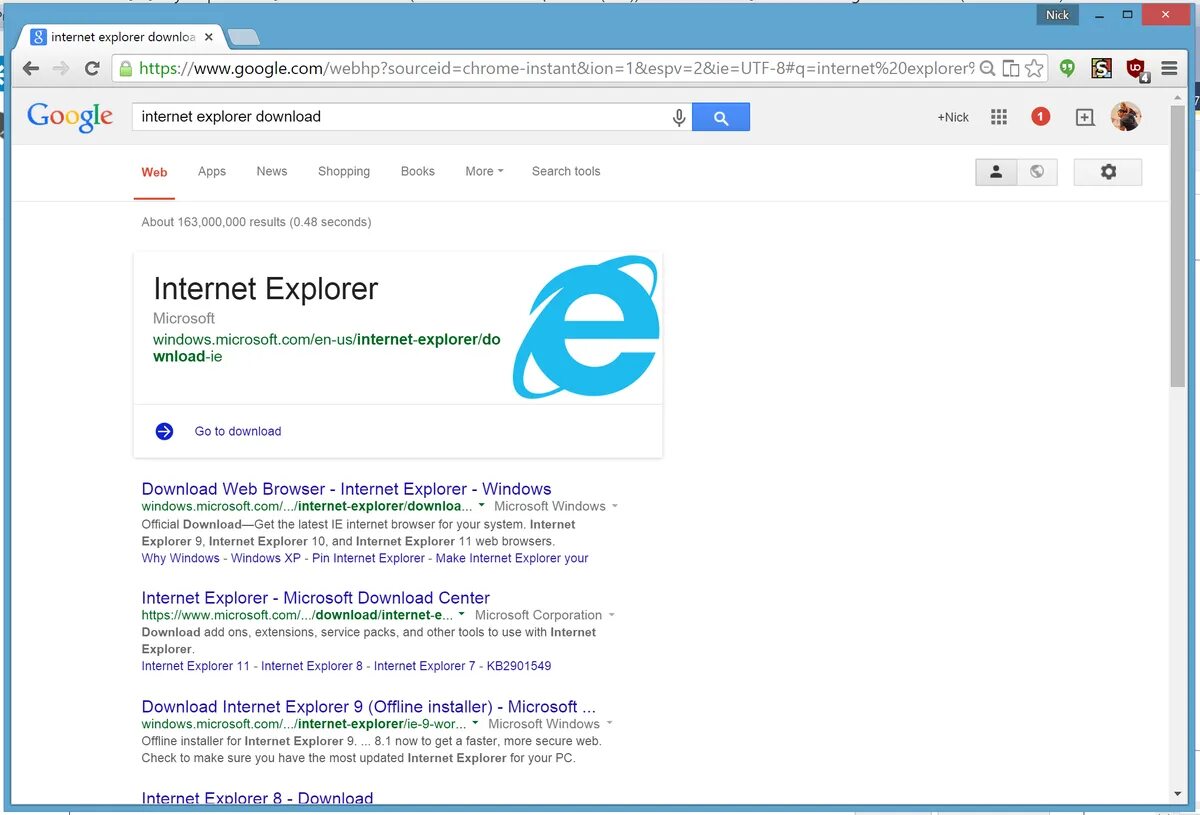This screenshot has height=815, width=1200.
Task: Click the Nick profile button in title bar
Action: (1058, 15)
